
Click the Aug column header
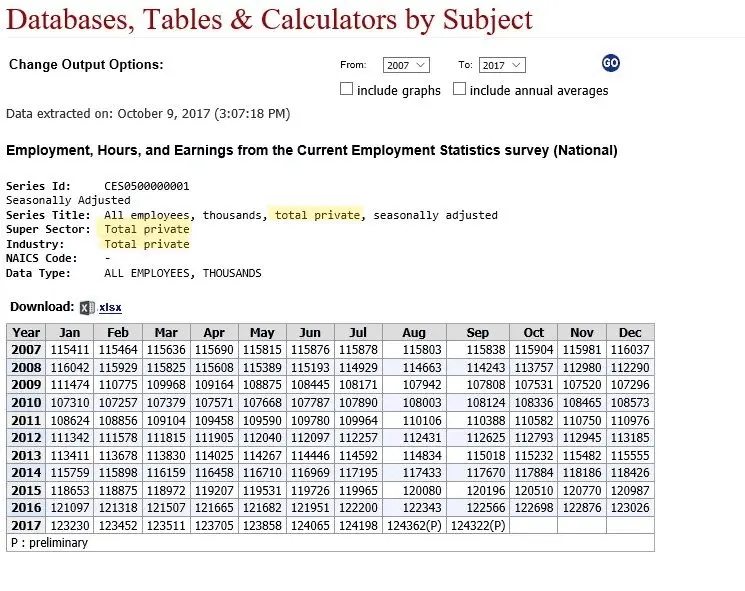click(413, 333)
